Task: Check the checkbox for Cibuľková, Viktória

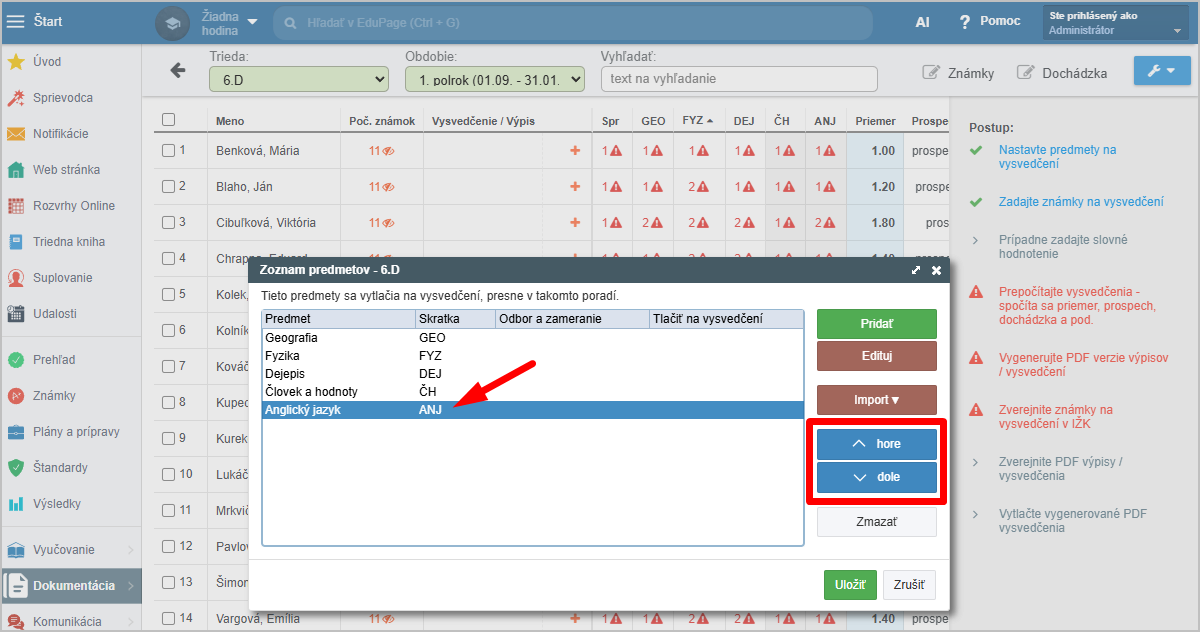Action: 168,222
